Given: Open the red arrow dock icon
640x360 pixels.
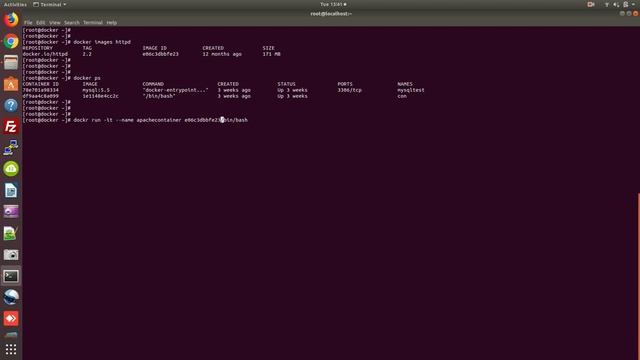Looking at the screenshot, I should (x=11, y=318).
